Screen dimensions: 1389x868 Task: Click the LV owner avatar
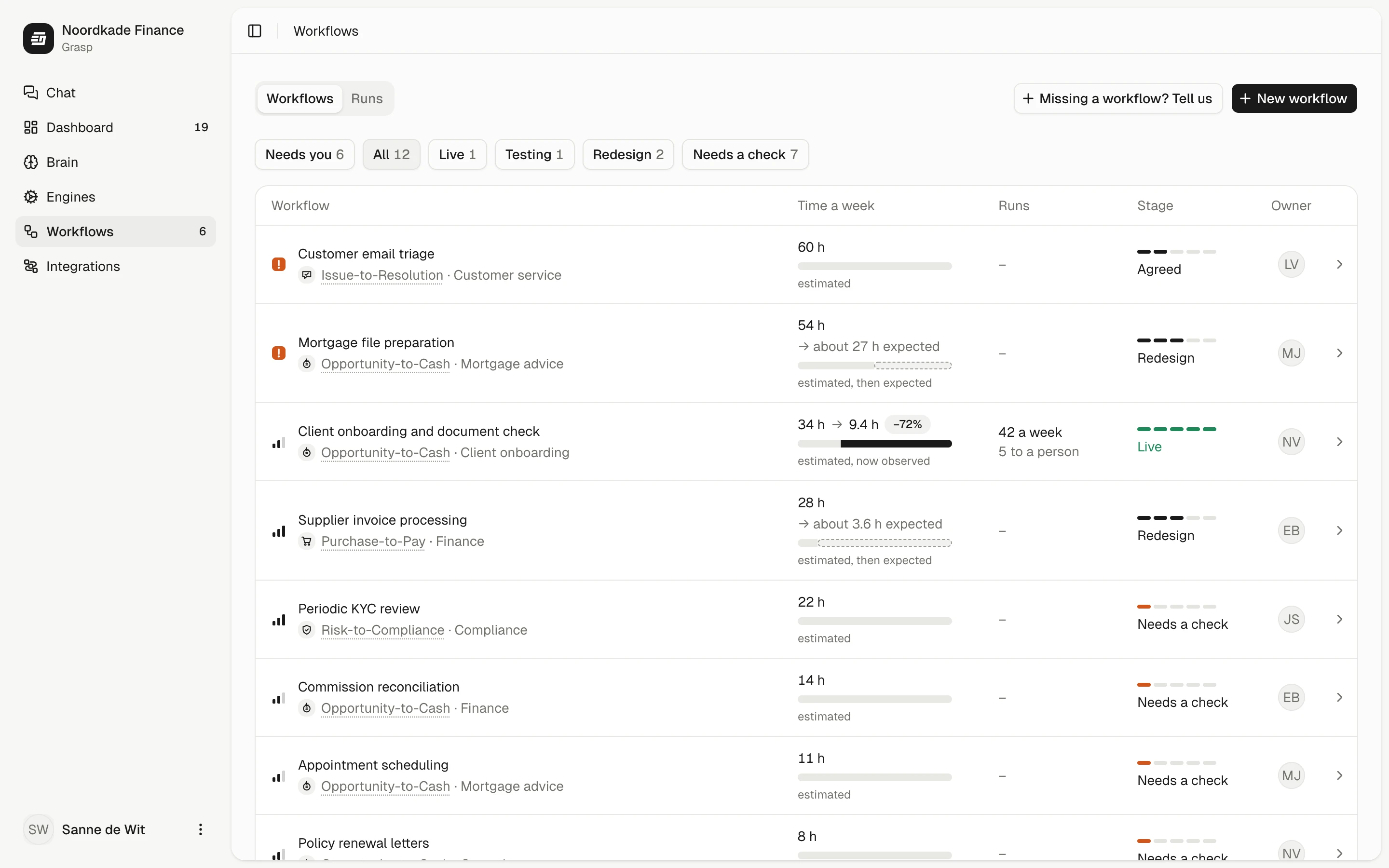coord(1291,264)
